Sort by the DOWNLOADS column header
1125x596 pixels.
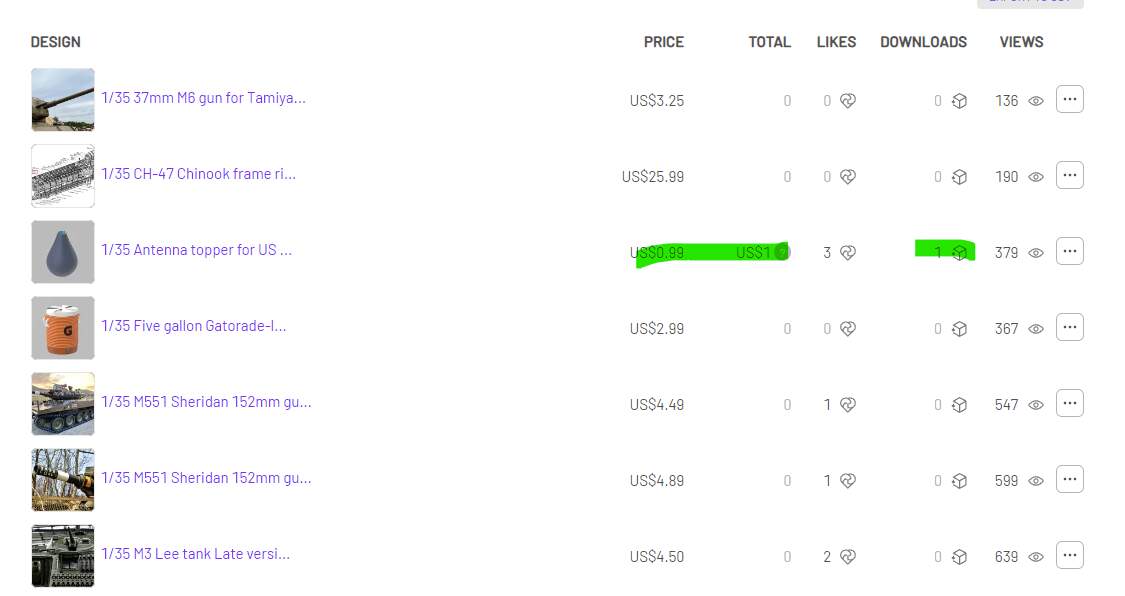point(923,42)
